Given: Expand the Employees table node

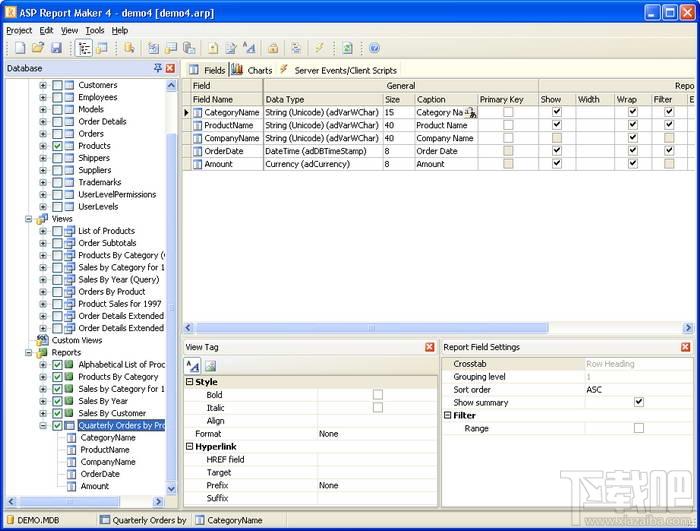Looking at the screenshot, I should point(43,97).
